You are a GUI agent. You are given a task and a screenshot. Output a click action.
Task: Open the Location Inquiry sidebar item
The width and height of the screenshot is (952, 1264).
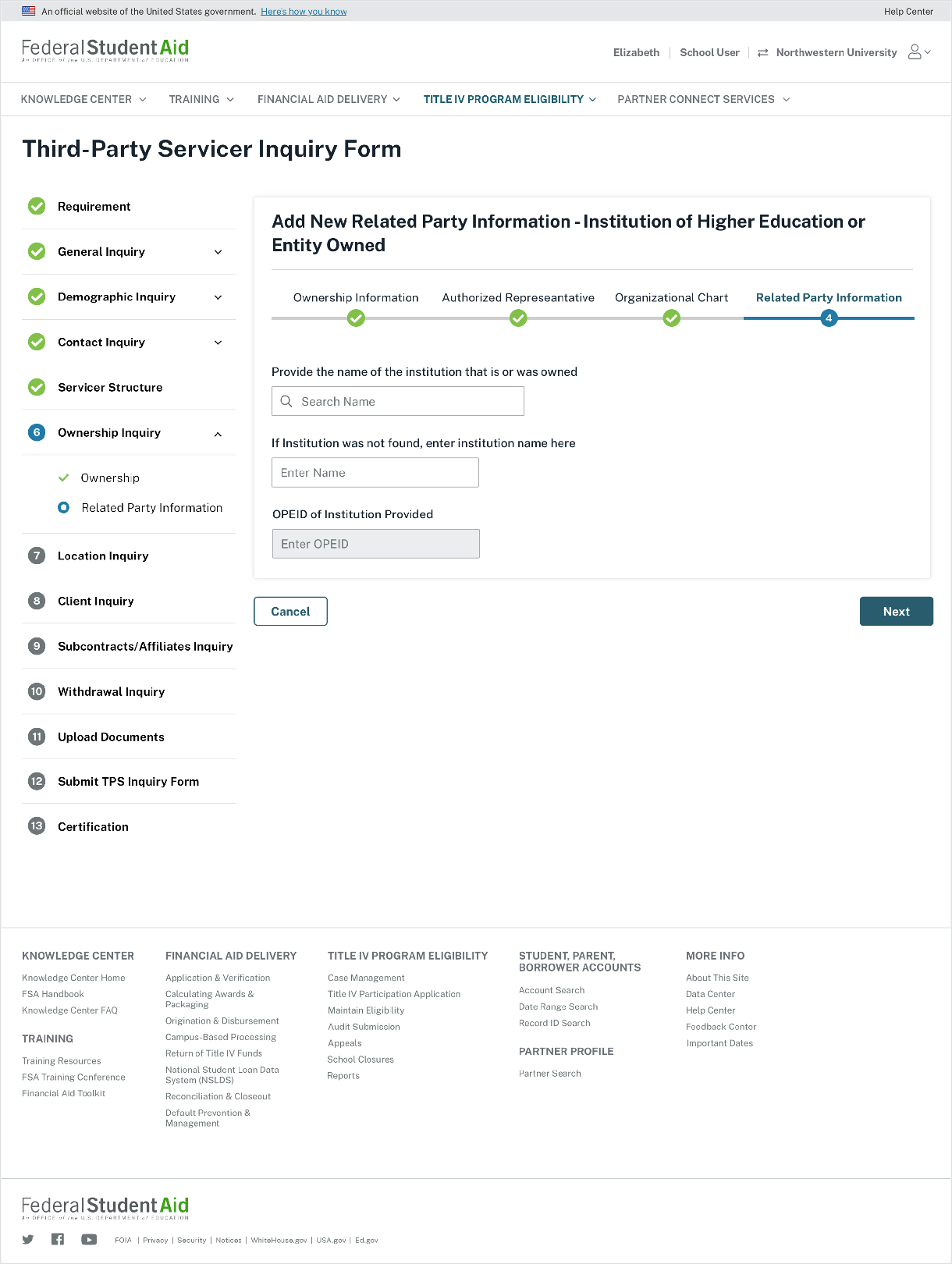point(103,556)
